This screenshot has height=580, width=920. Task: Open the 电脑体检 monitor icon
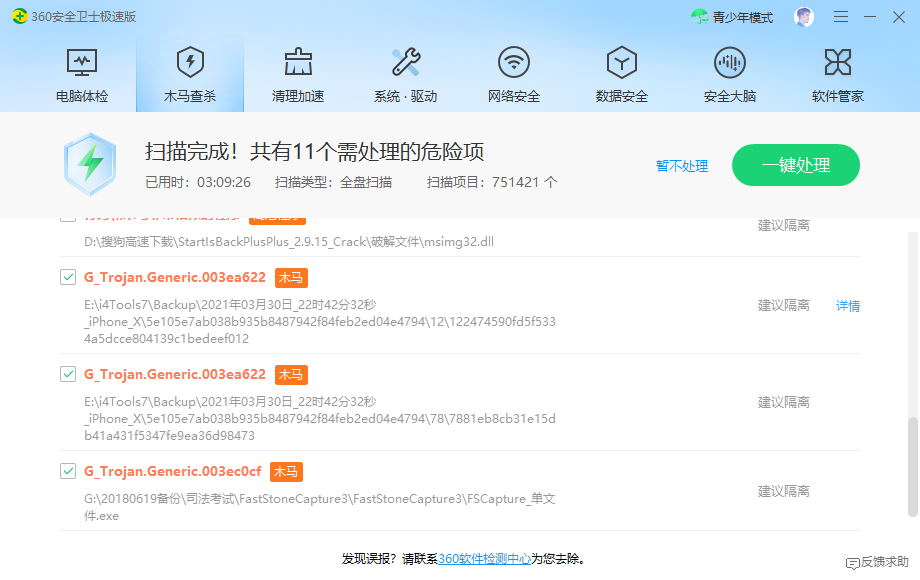(82, 62)
